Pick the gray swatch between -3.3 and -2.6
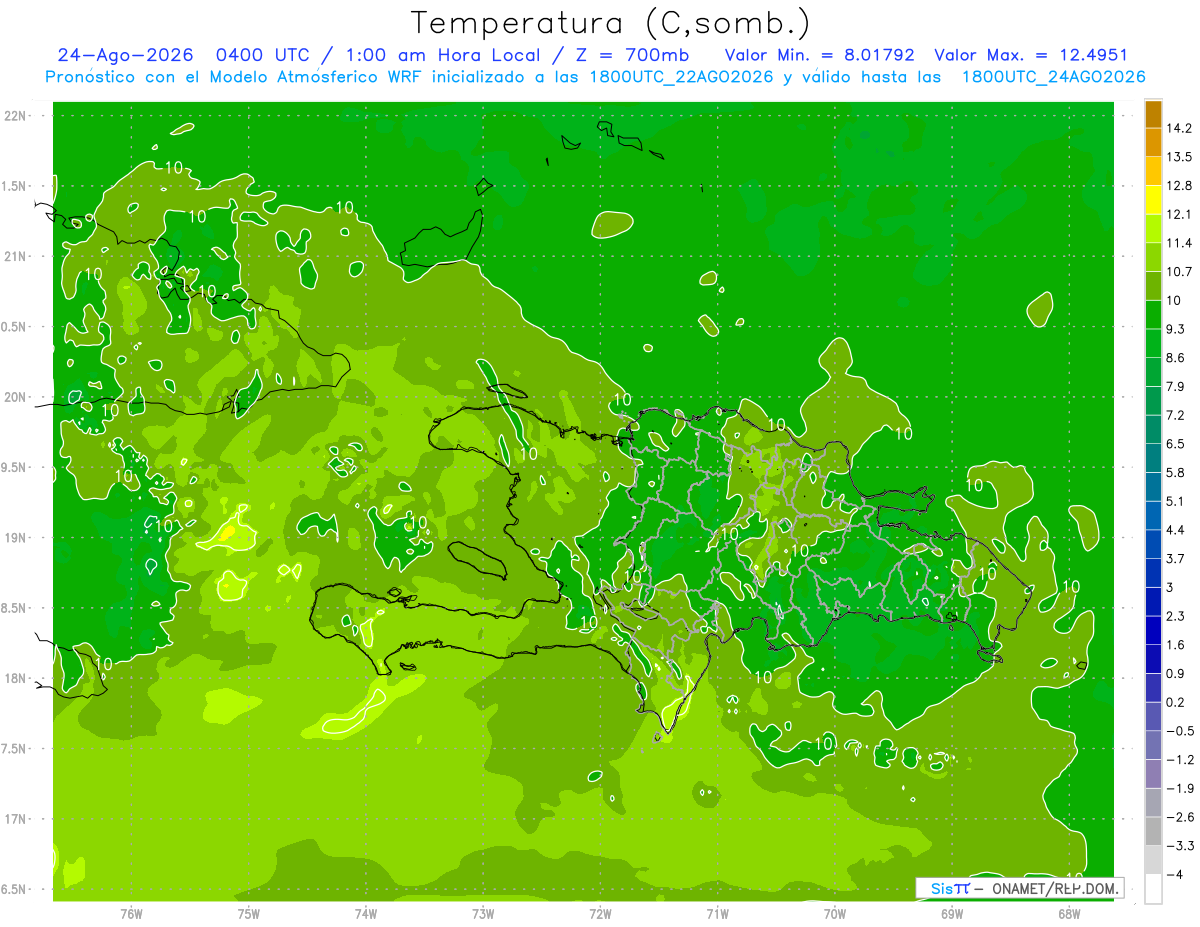 click(x=1153, y=832)
